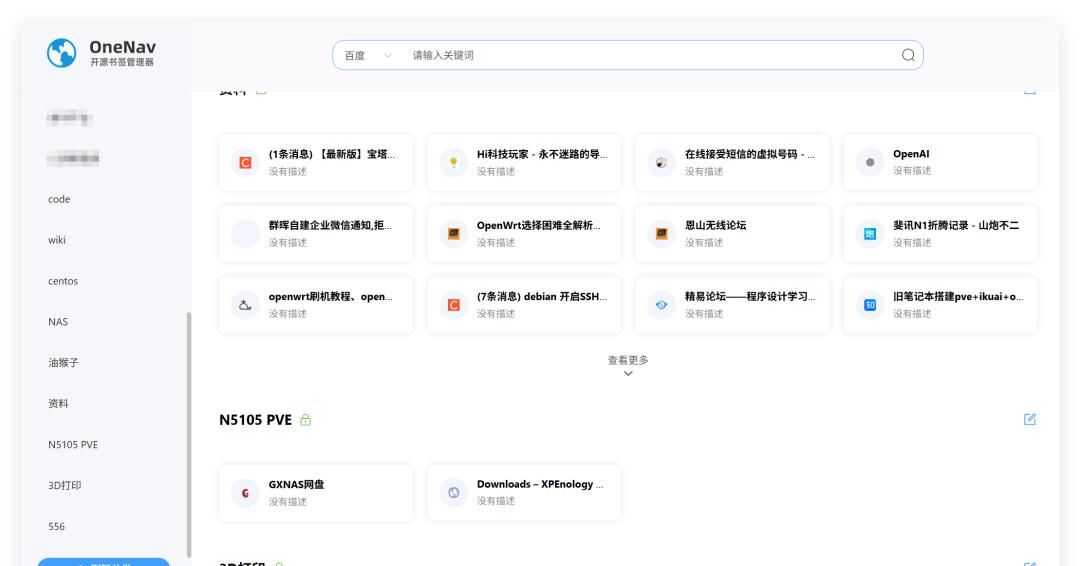The image size is (1080, 566).
Task: Click the 精易论坛 card's eye icon
Action: click(661, 305)
